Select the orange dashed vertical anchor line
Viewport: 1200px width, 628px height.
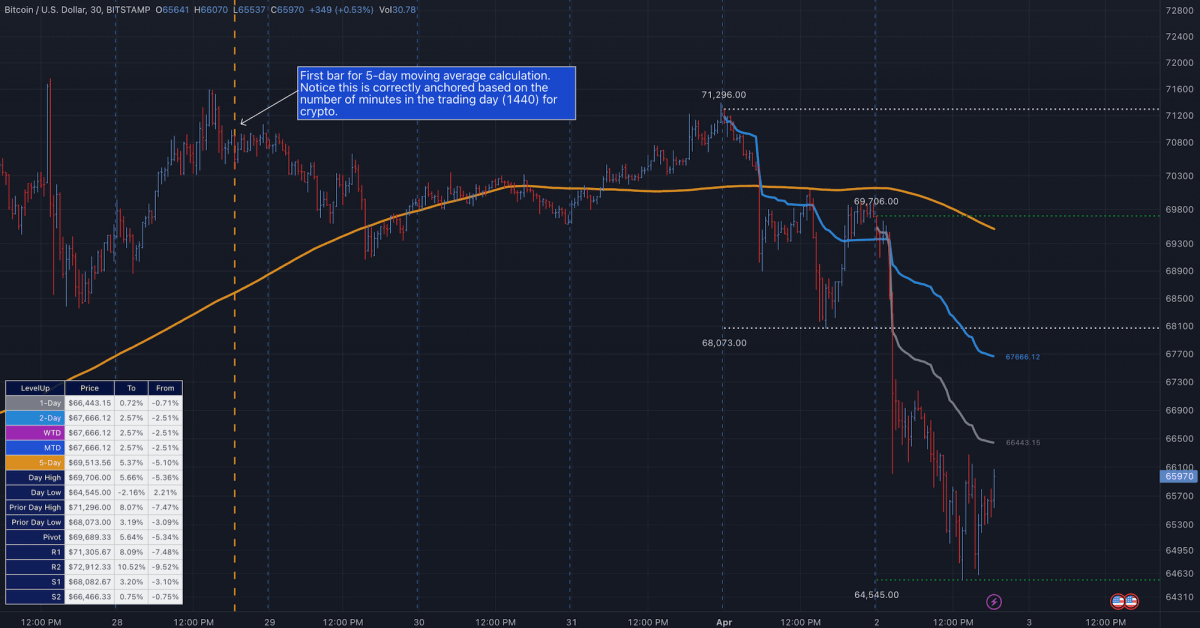tap(235, 400)
